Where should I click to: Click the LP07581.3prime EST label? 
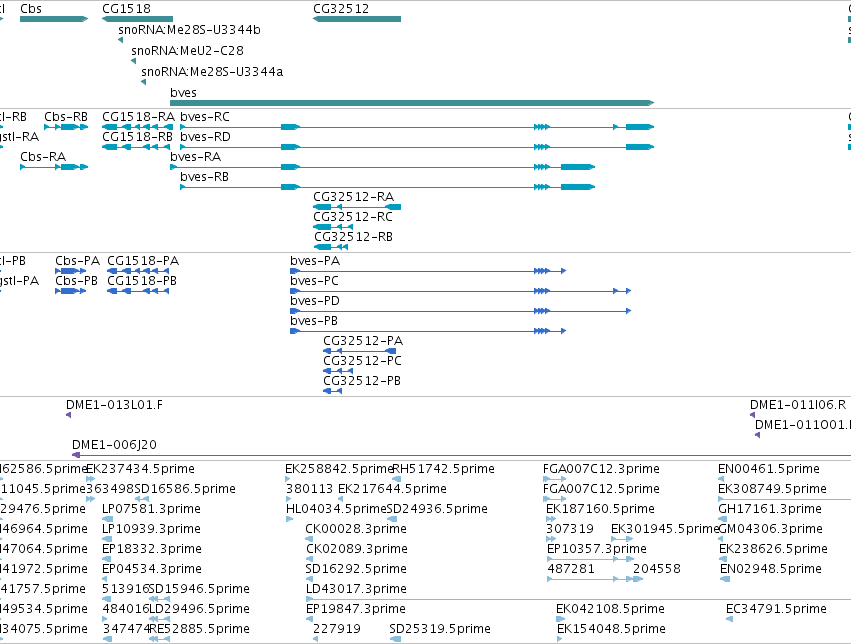(151, 509)
